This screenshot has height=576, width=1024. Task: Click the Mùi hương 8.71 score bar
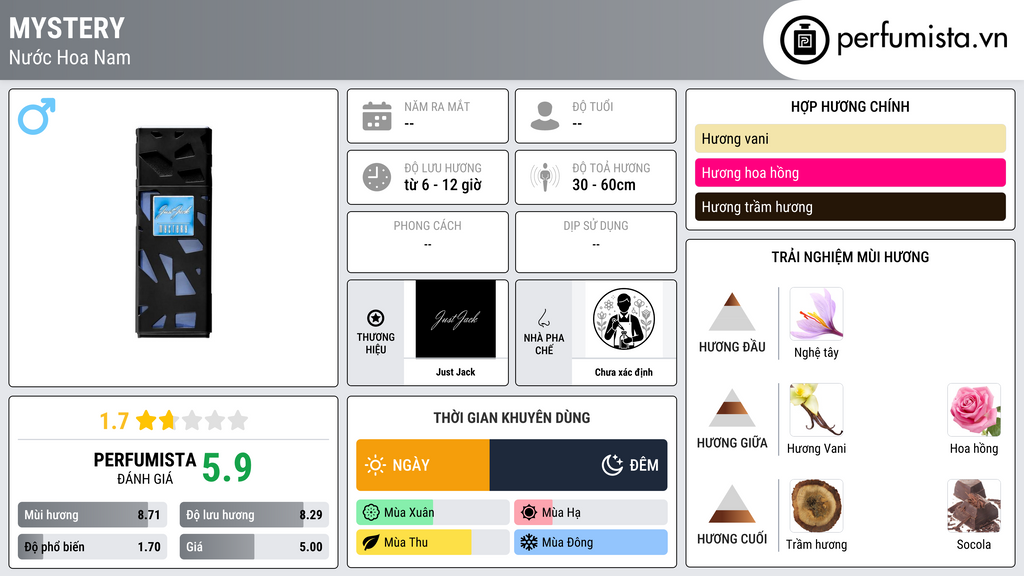point(92,515)
